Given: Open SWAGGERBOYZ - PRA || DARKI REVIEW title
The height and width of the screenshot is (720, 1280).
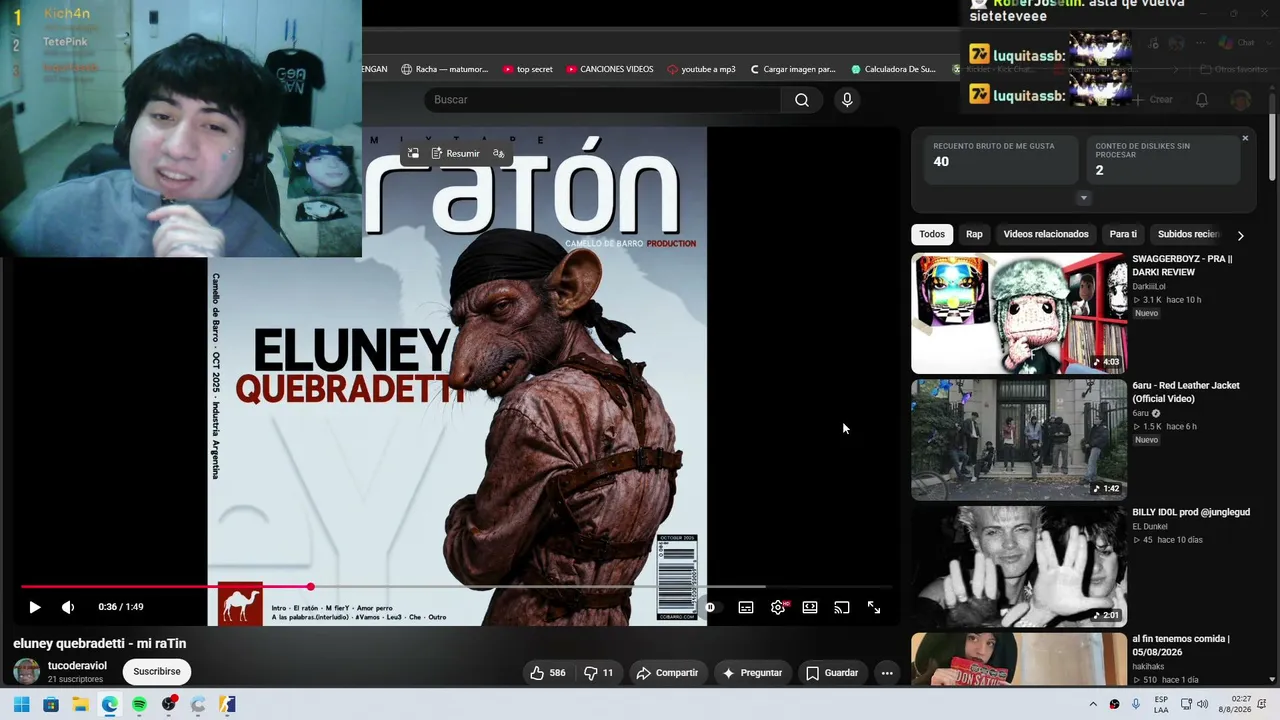Looking at the screenshot, I should coord(1182,265).
